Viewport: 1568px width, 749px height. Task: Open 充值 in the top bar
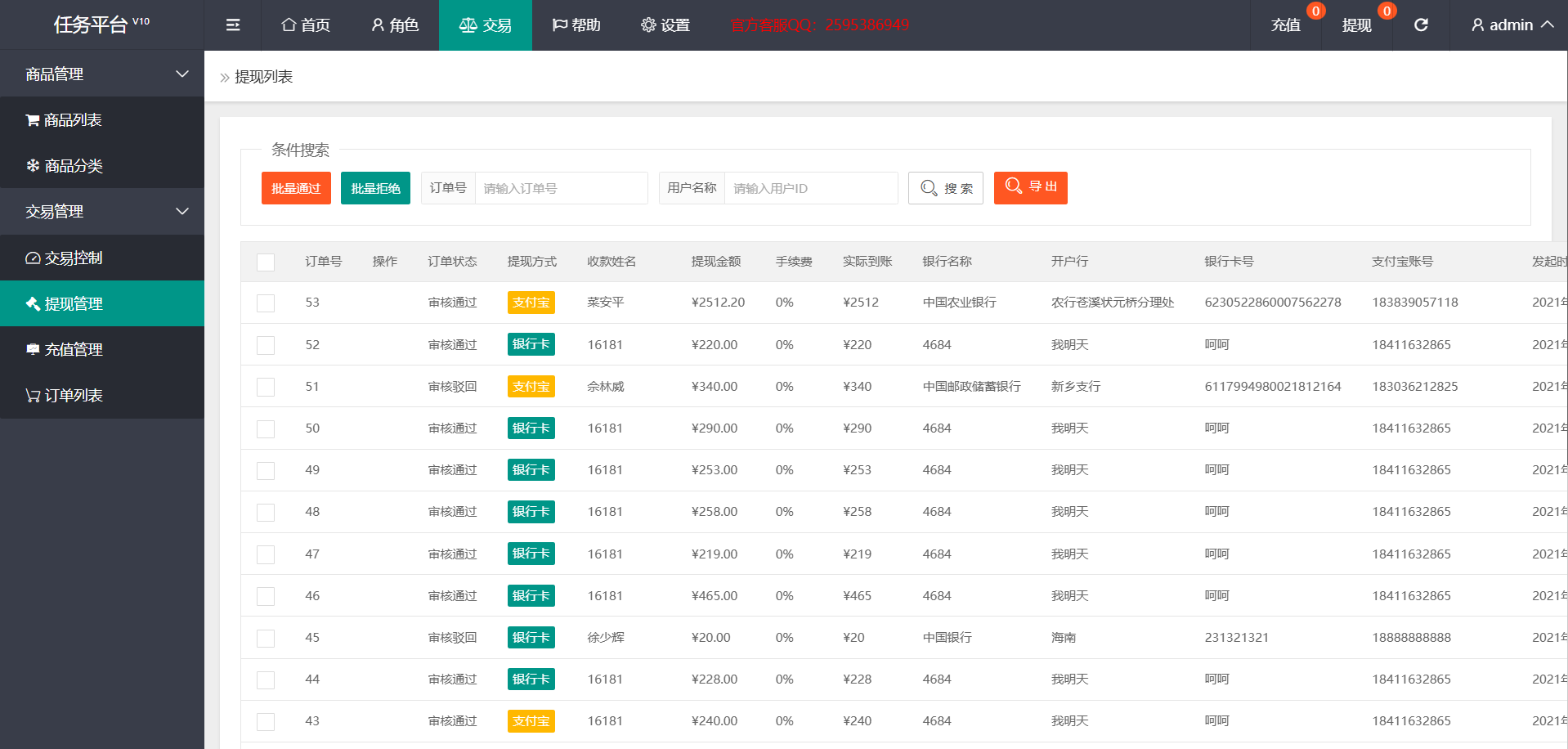(x=1286, y=25)
